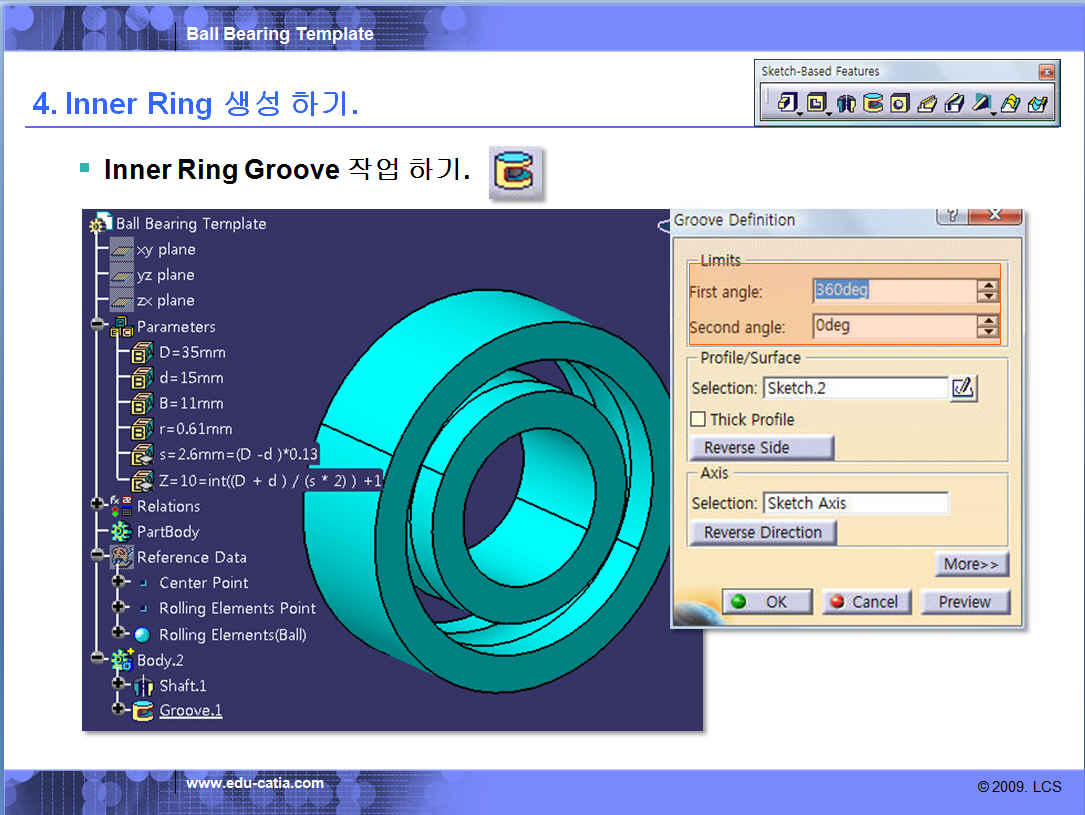Decrease Second angle with down arrow
1085x815 pixels.
(988, 332)
